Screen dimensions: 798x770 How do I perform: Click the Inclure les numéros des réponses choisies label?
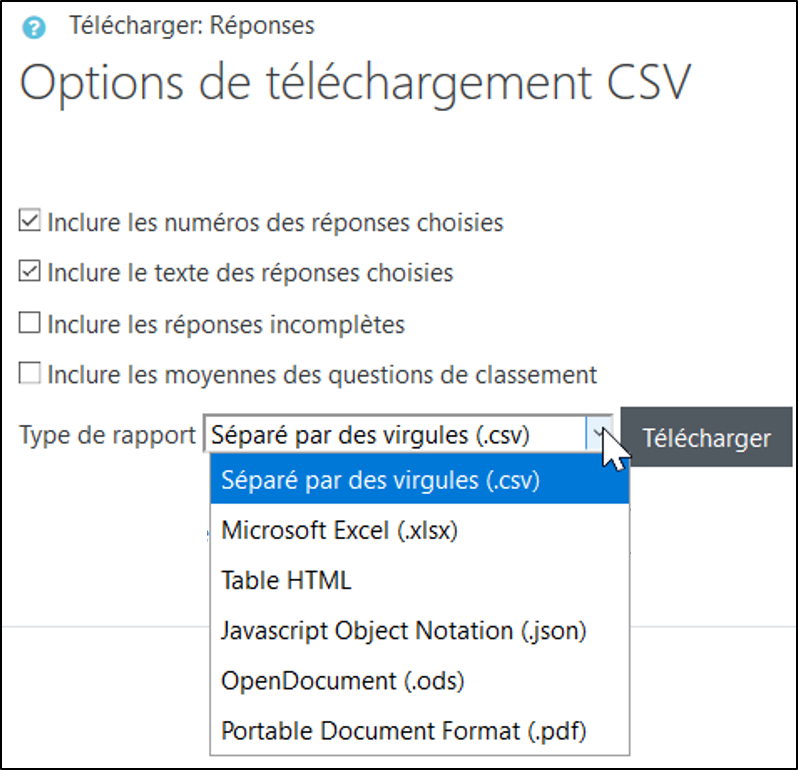coord(275,221)
